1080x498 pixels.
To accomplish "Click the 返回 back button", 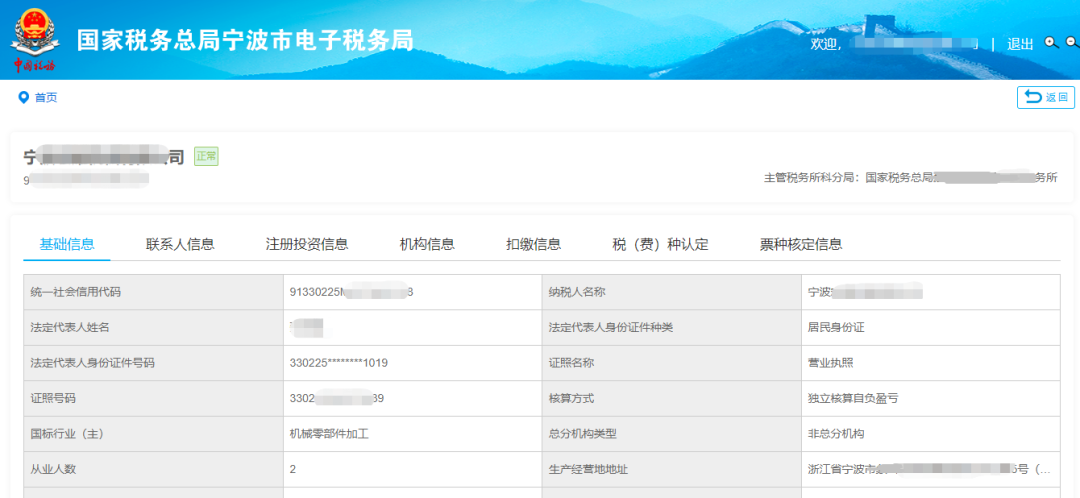I will coord(1046,97).
